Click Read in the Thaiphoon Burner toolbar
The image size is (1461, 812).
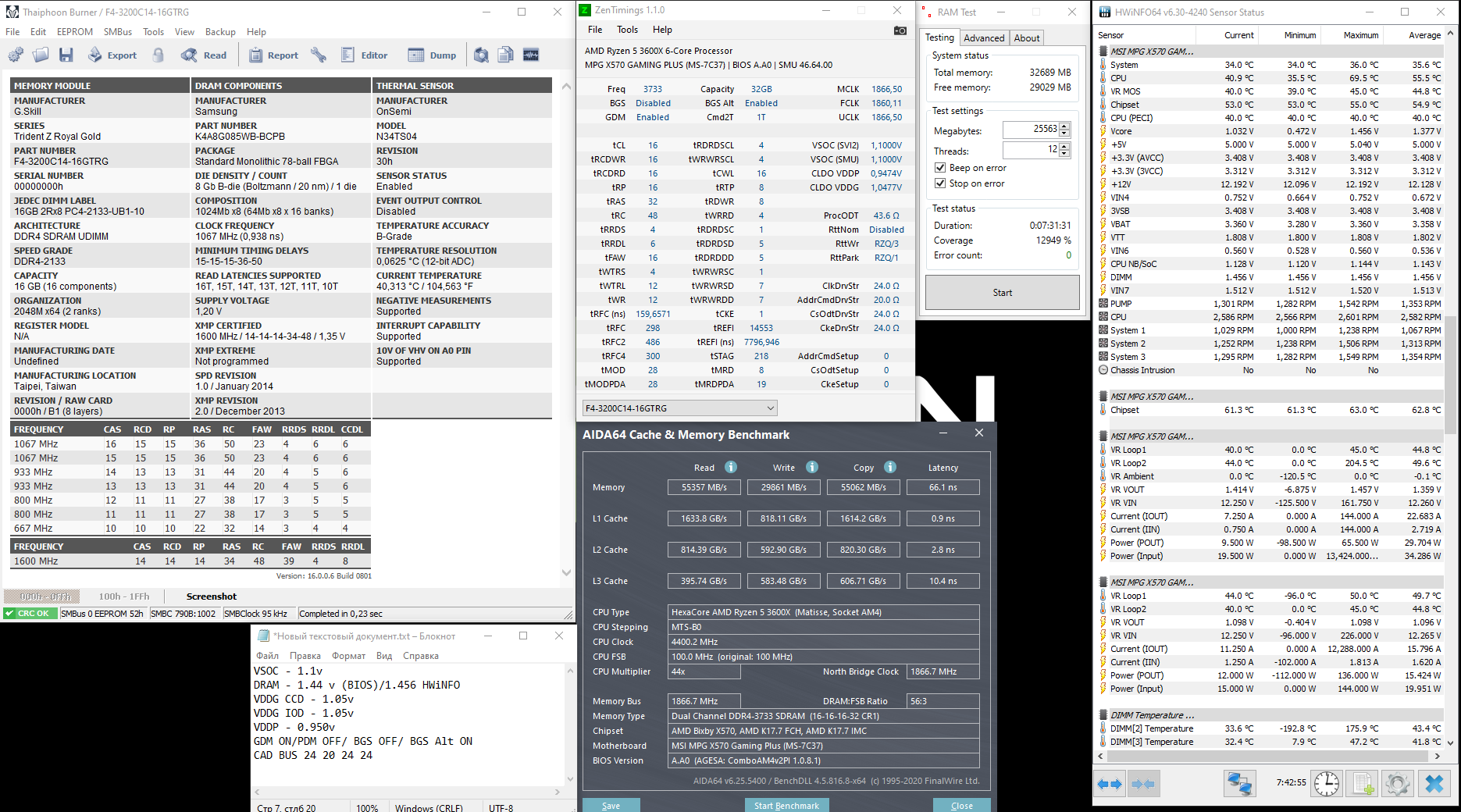coord(204,55)
